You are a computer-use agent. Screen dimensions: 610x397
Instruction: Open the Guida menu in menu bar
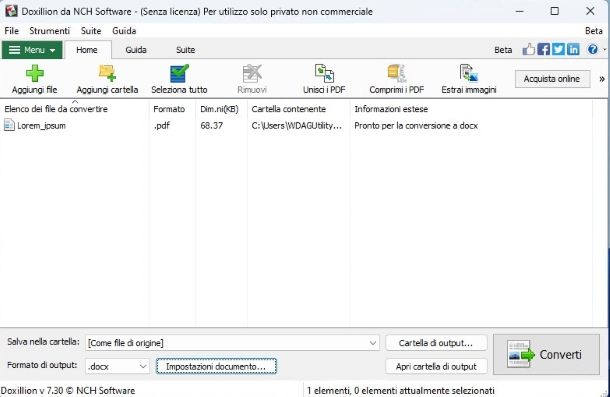click(124, 31)
